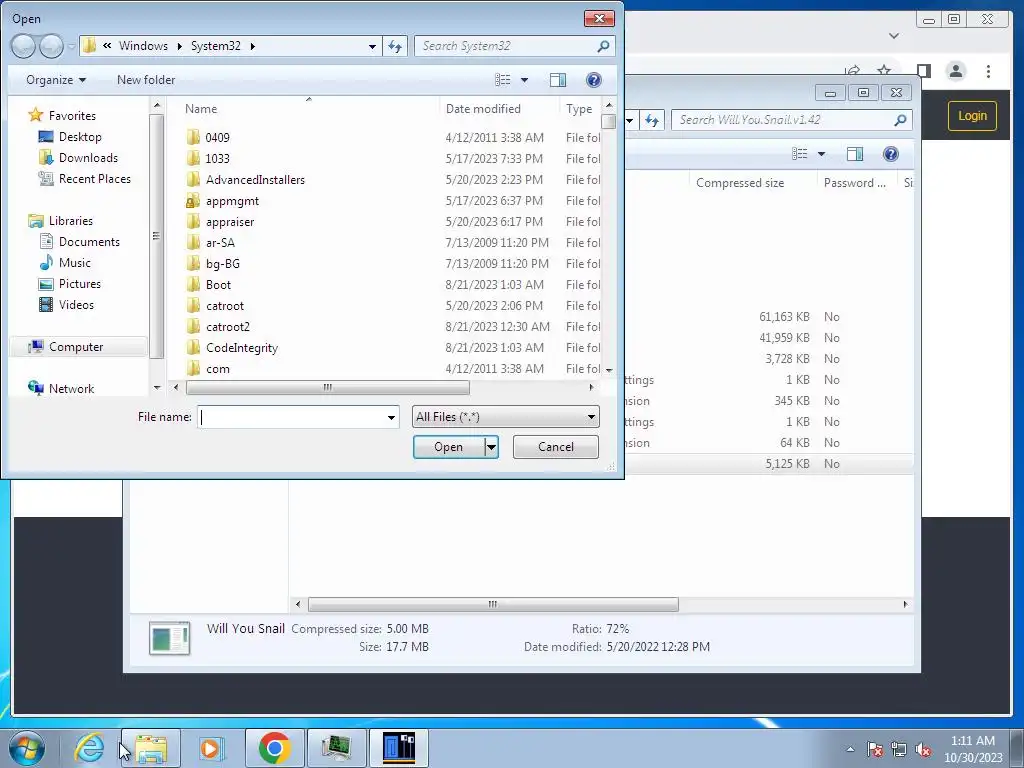Expand the arrow after Windows breadcrumb
The width and height of the screenshot is (1024, 768).
[x=180, y=46]
